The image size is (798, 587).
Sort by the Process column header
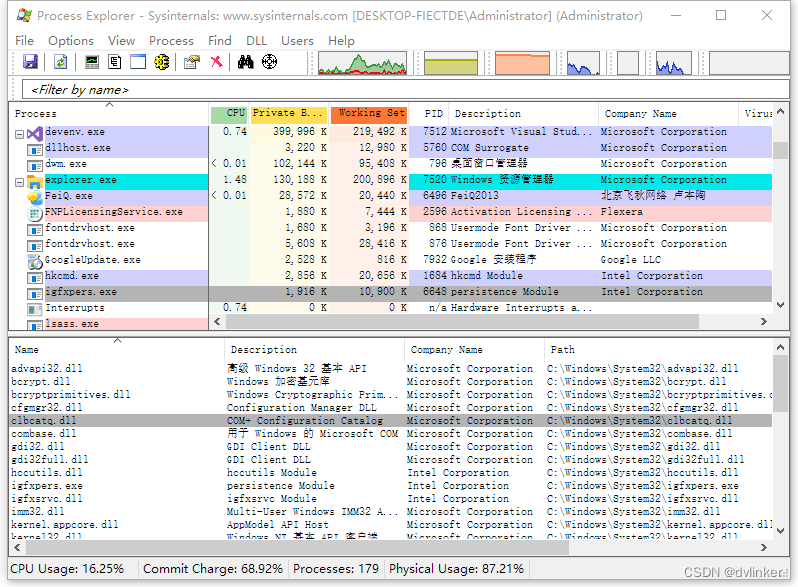click(109, 114)
